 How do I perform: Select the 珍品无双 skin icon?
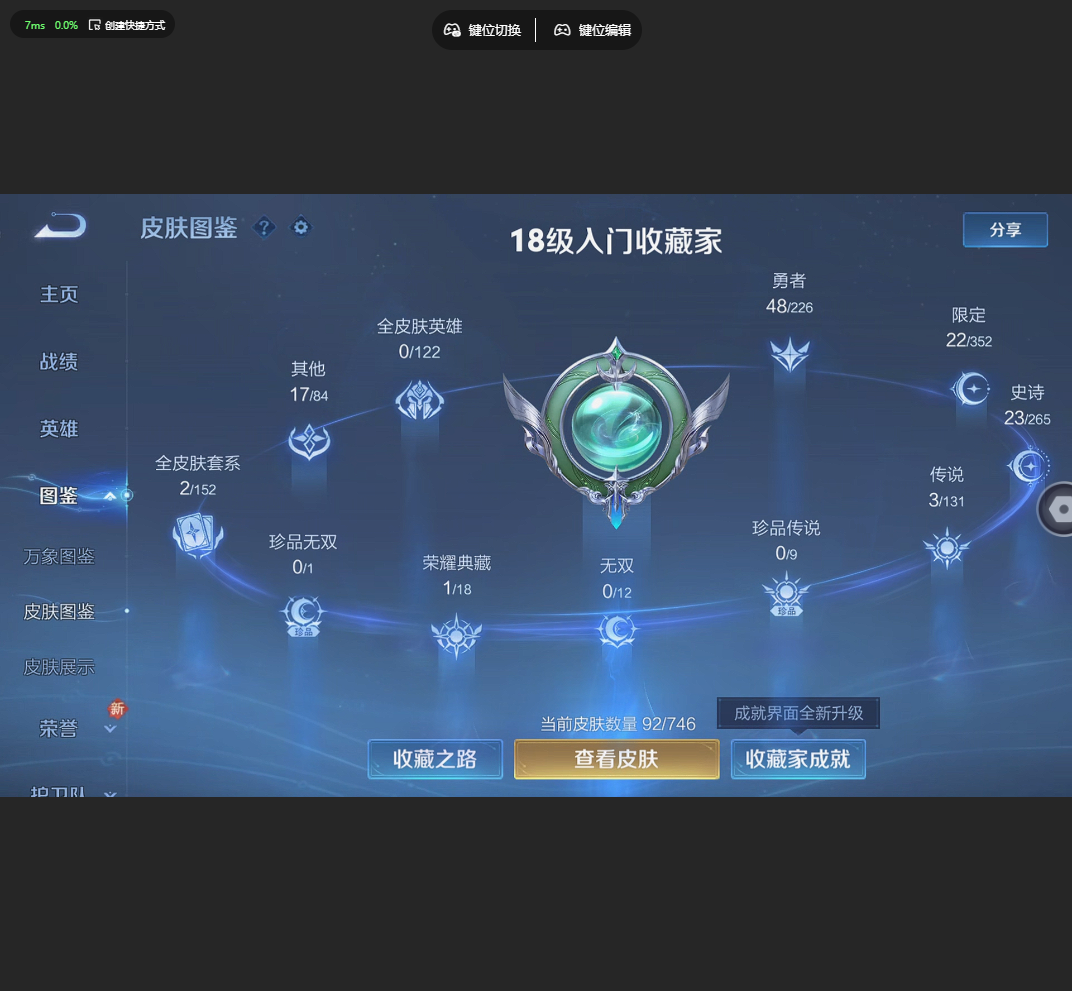(x=303, y=616)
